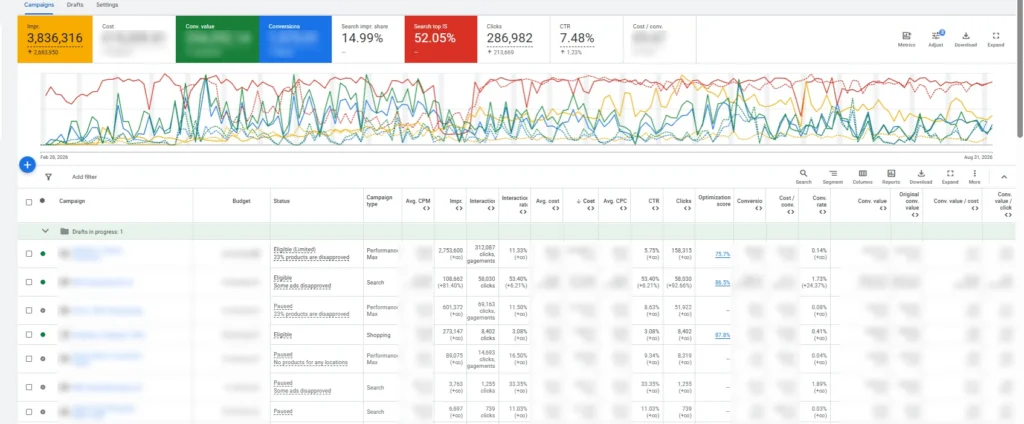Click the blue plus new campaign button
The image size is (1024, 424).
point(27,165)
